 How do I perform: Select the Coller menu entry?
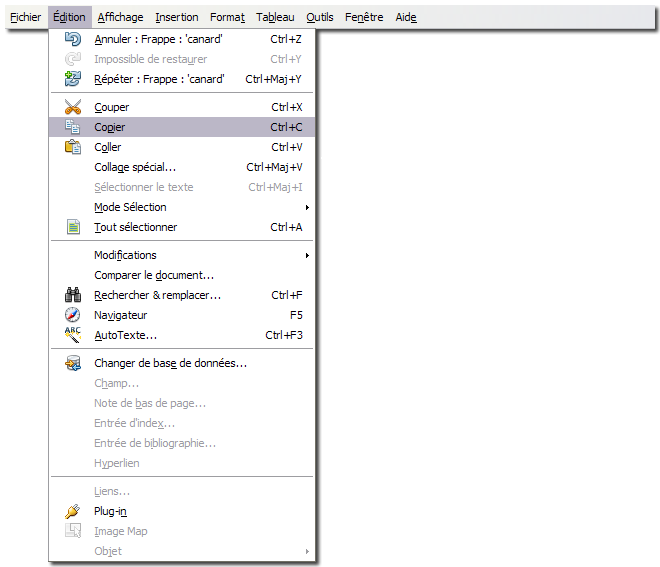[x=182, y=147]
